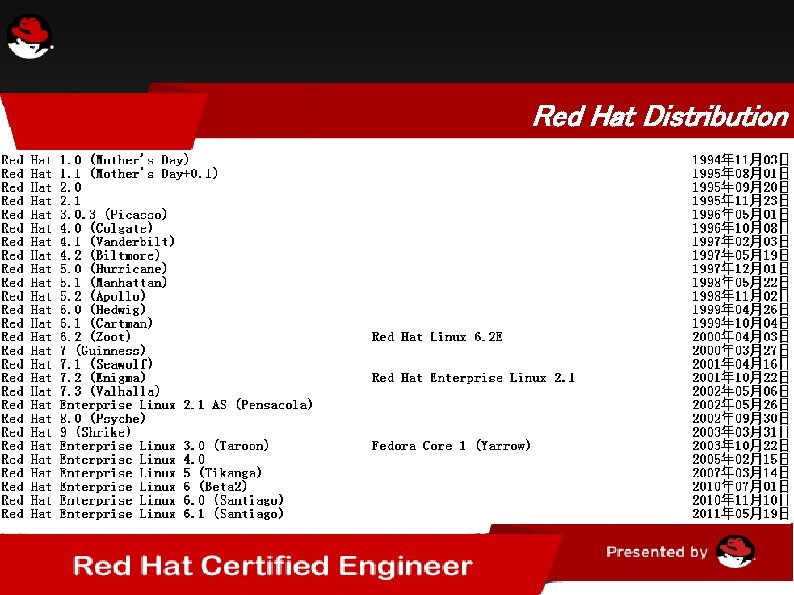Select the Red Hat 3.0.3 (Picasso) row

click(84, 215)
